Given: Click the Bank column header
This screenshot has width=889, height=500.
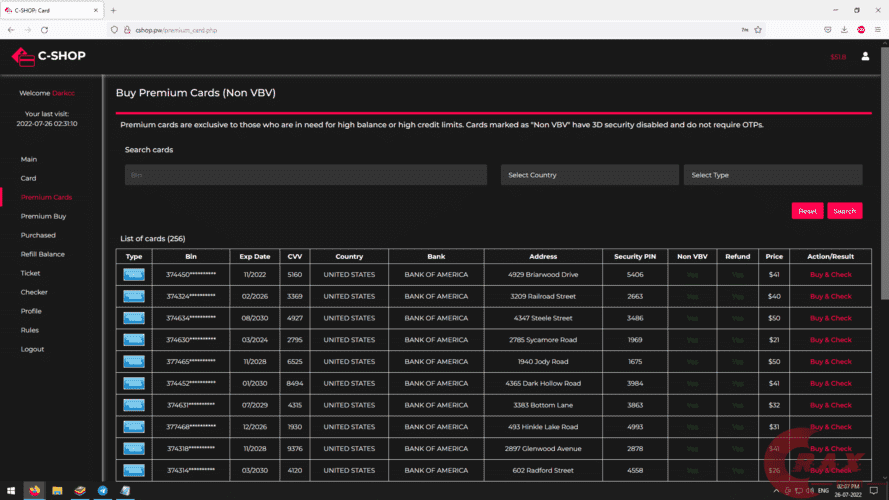Looking at the screenshot, I should pyautogui.click(x=436, y=256).
